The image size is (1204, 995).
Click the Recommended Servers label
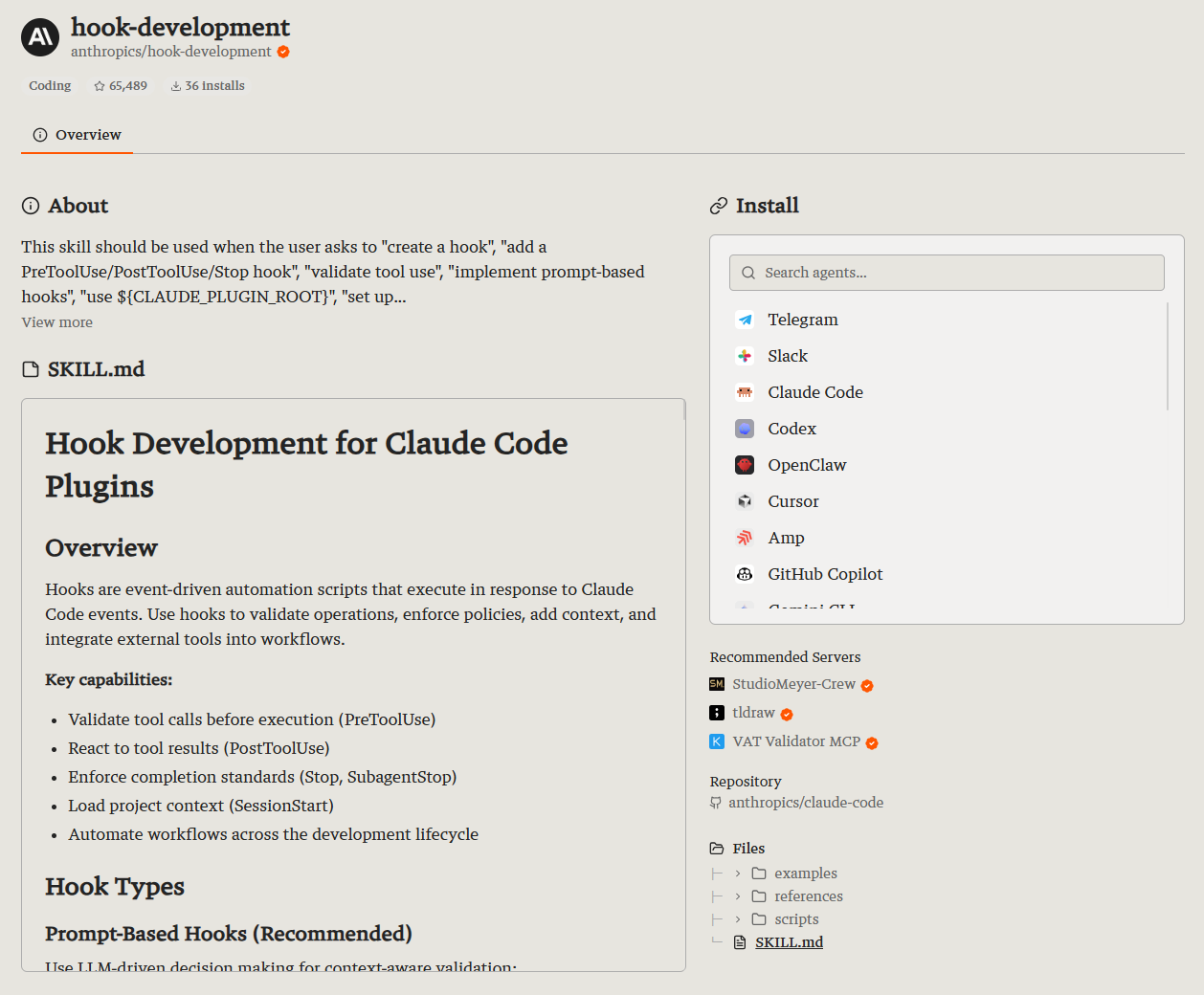click(785, 657)
